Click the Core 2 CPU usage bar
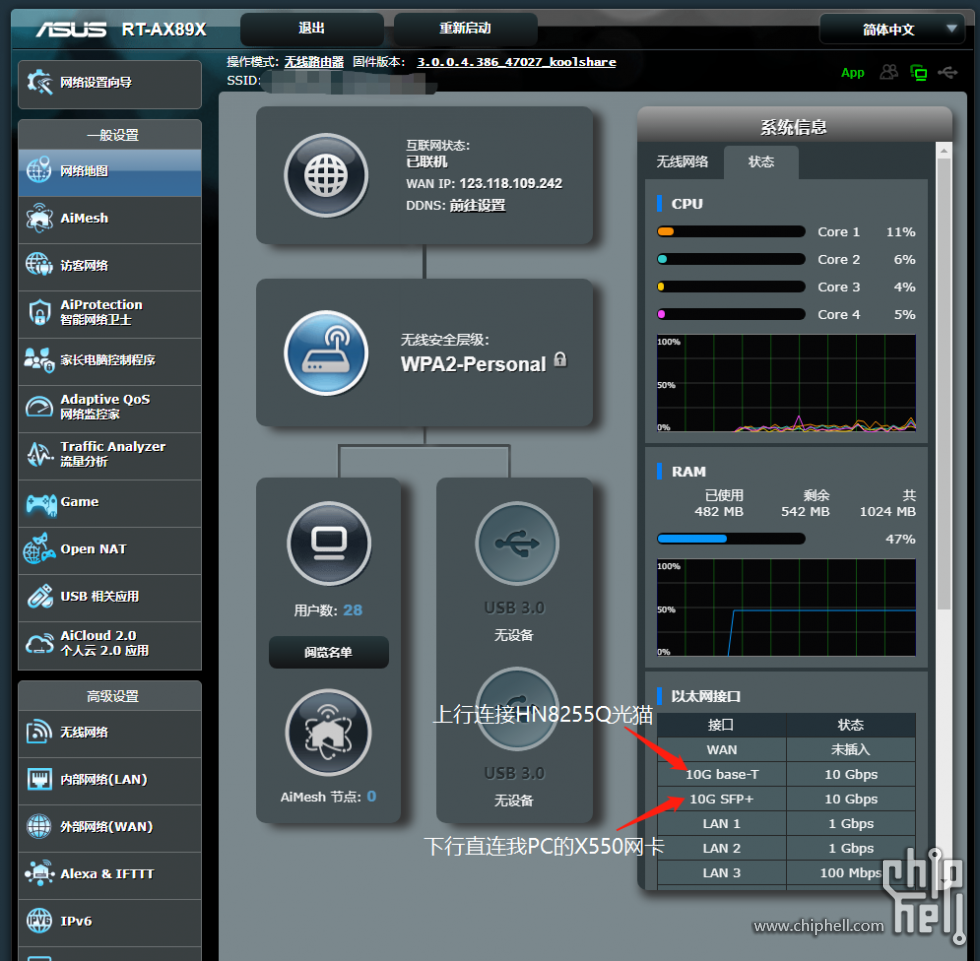This screenshot has width=980, height=961. 731,259
